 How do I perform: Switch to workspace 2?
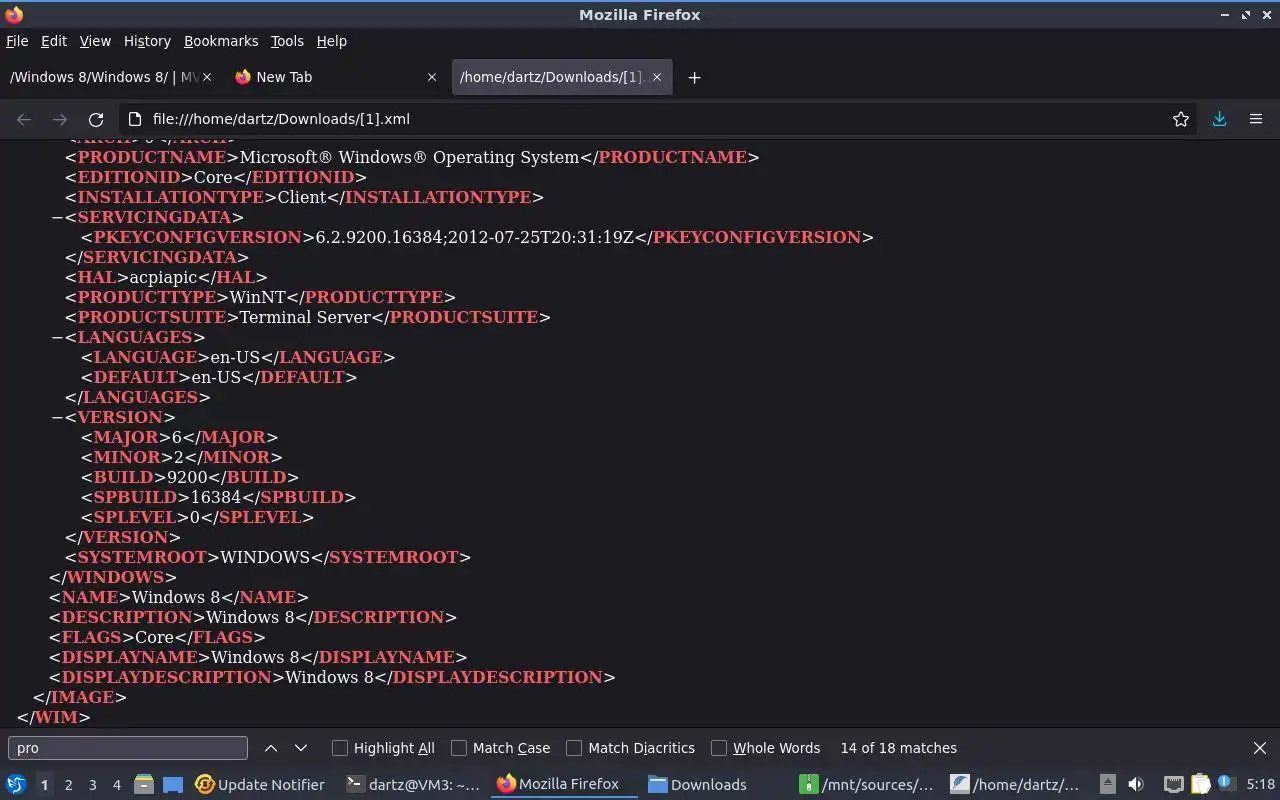(68, 785)
